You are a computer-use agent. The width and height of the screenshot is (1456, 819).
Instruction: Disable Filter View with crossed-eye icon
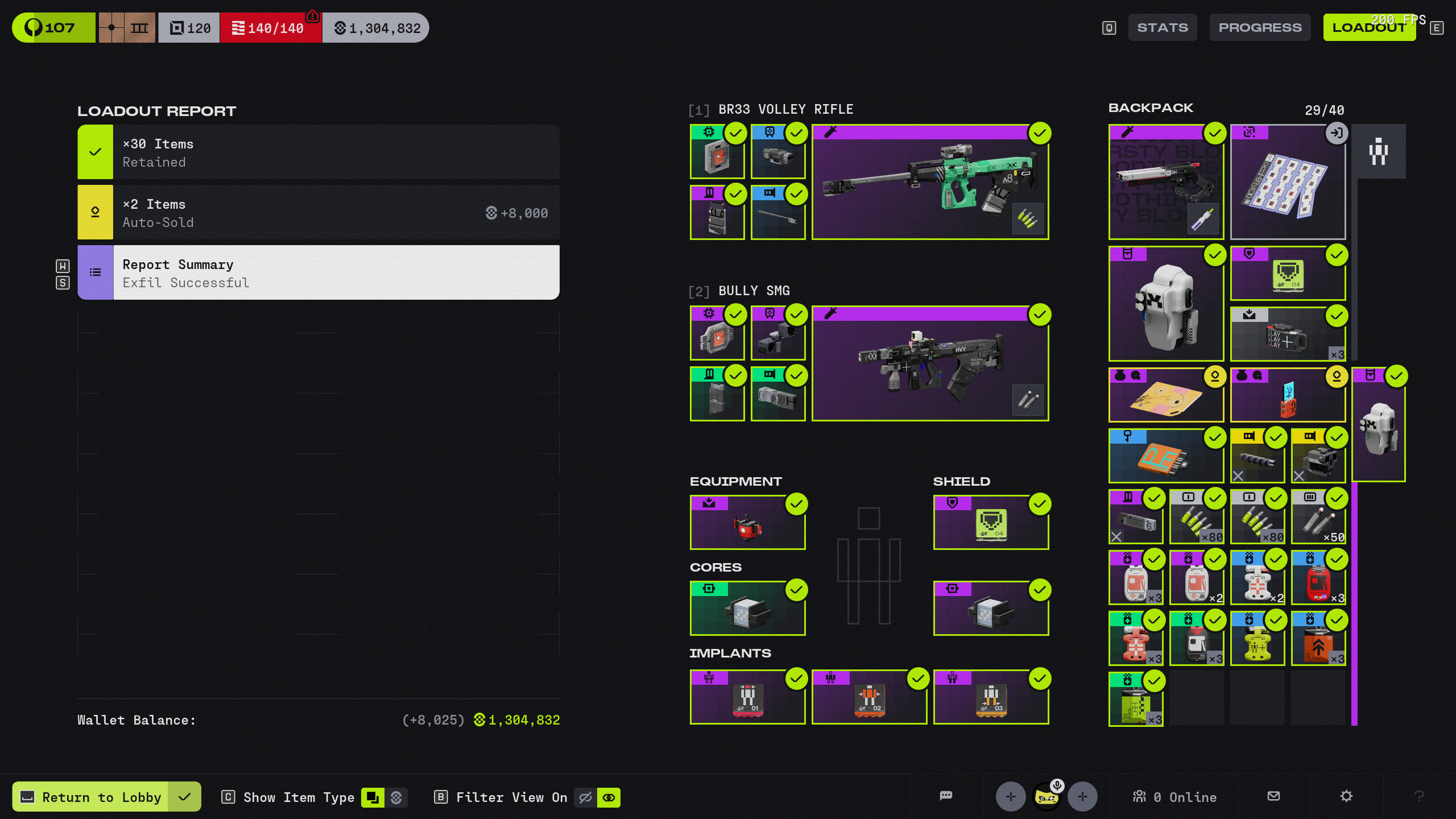(585, 797)
